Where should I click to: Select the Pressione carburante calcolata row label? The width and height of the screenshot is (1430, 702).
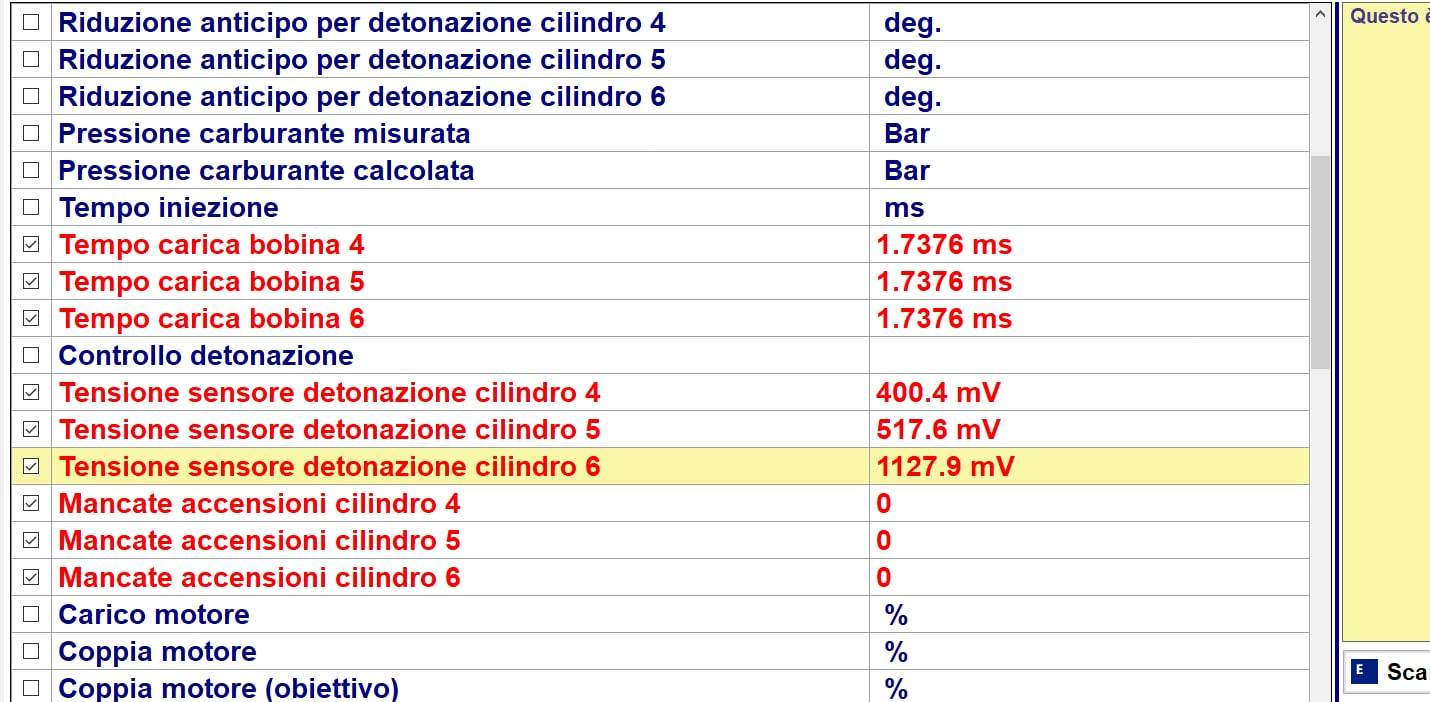coord(266,170)
